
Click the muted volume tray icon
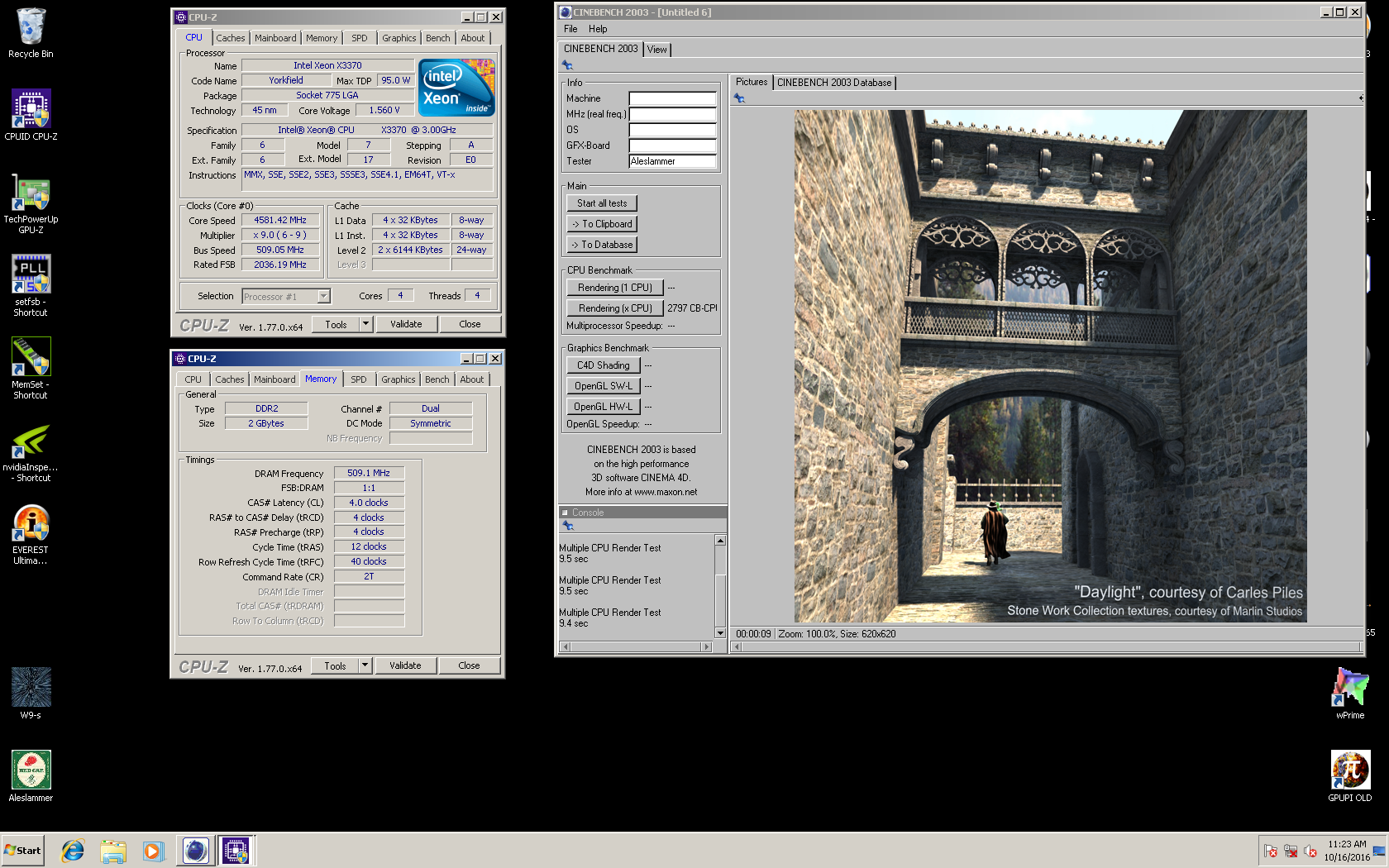point(1310,851)
